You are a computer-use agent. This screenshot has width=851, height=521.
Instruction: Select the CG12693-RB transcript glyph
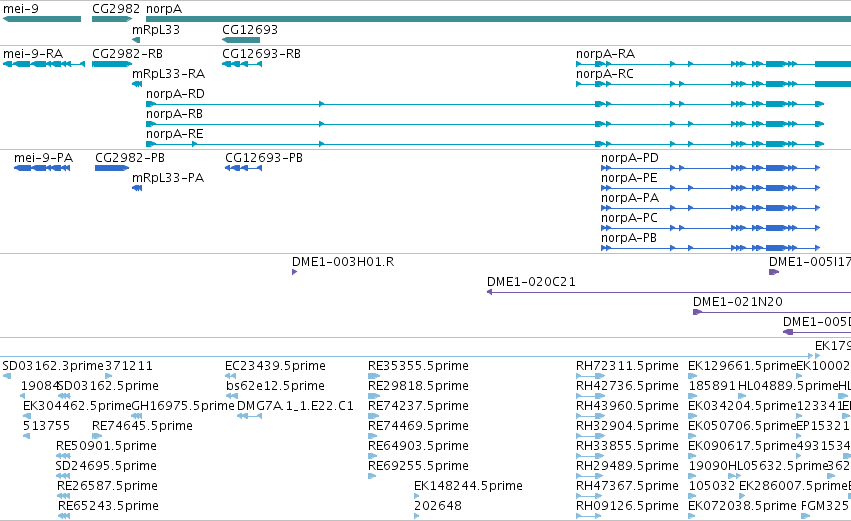pyautogui.click(x=242, y=64)
